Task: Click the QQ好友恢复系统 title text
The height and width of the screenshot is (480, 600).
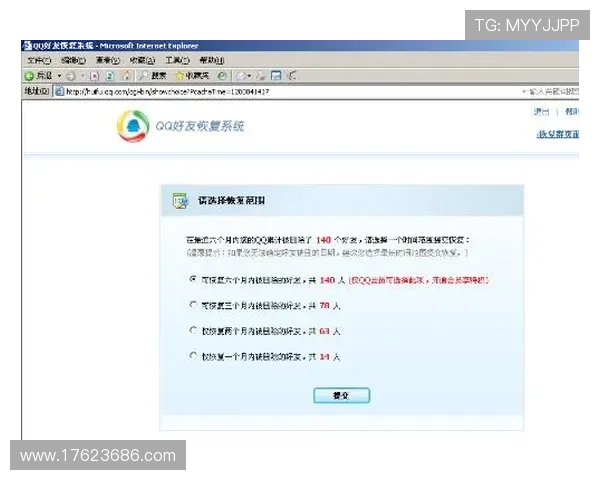Action: click(199, 126)
